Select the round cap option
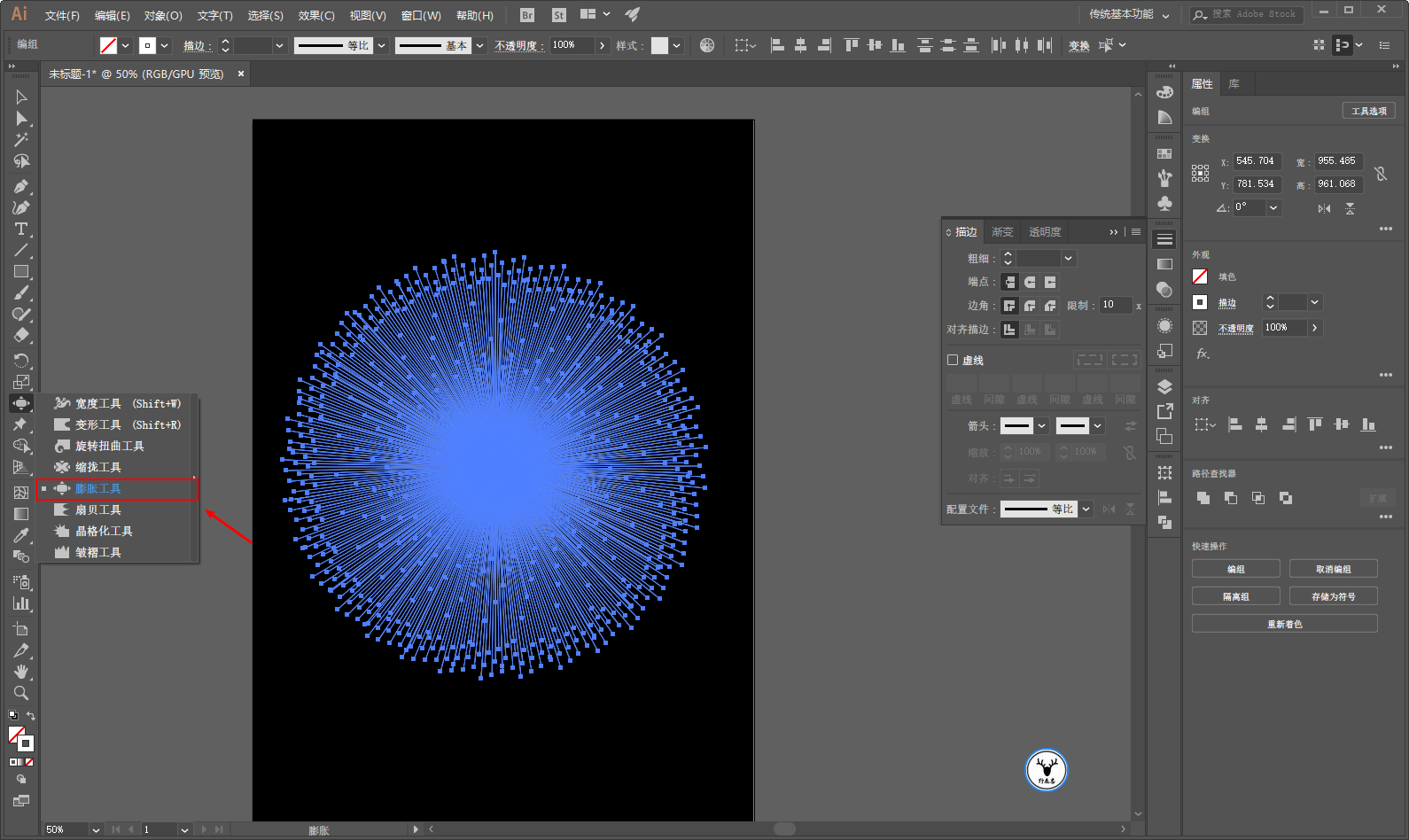Image resolution: width=1409 pixels, height=840 pixels. pyautogui.click(x=1030, y=282)
